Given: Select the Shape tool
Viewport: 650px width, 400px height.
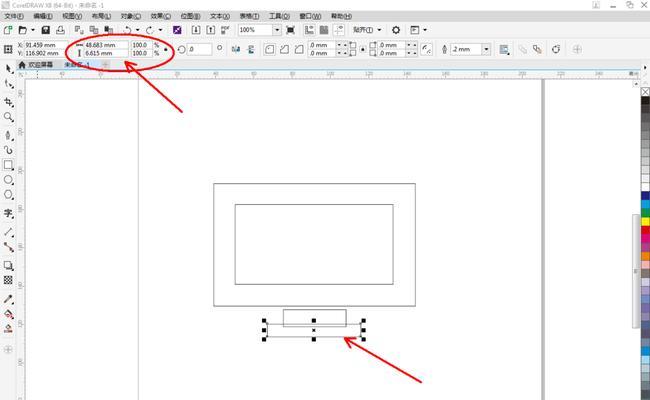Looking at the screenshot, I should click(x=9, y=84).
